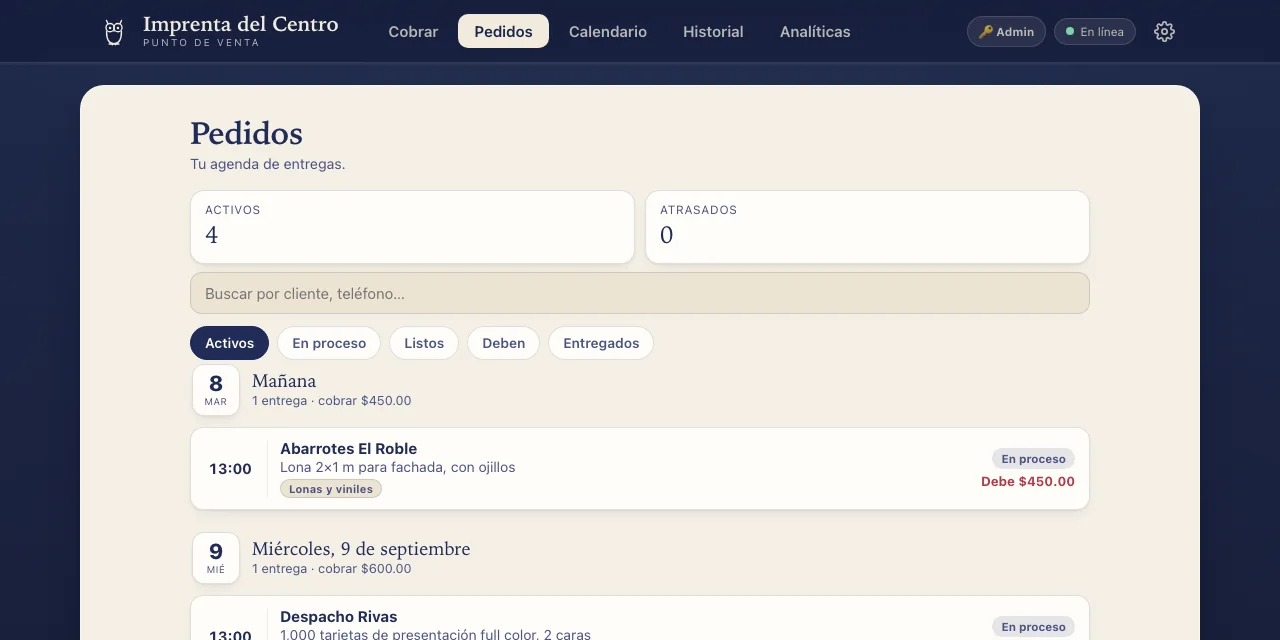Switch to the Historial tab

713,32
